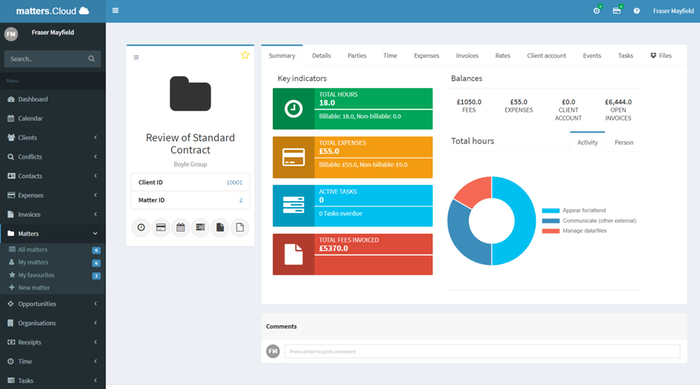Click the add expense card button on matter card
700x389 pixels.
(x=161, y=227)
